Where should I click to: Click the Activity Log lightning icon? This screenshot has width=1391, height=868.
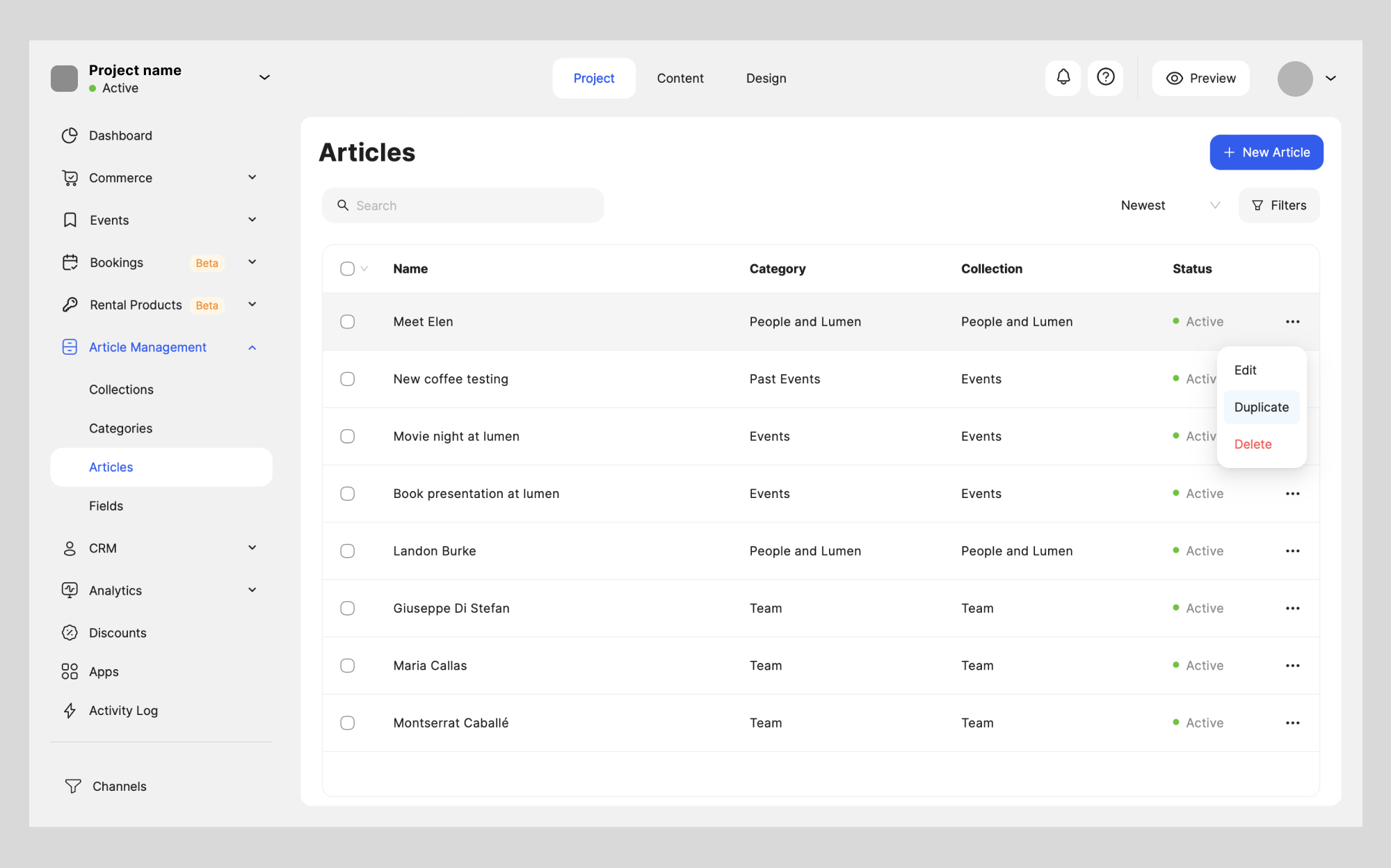(x=70, y=711)
